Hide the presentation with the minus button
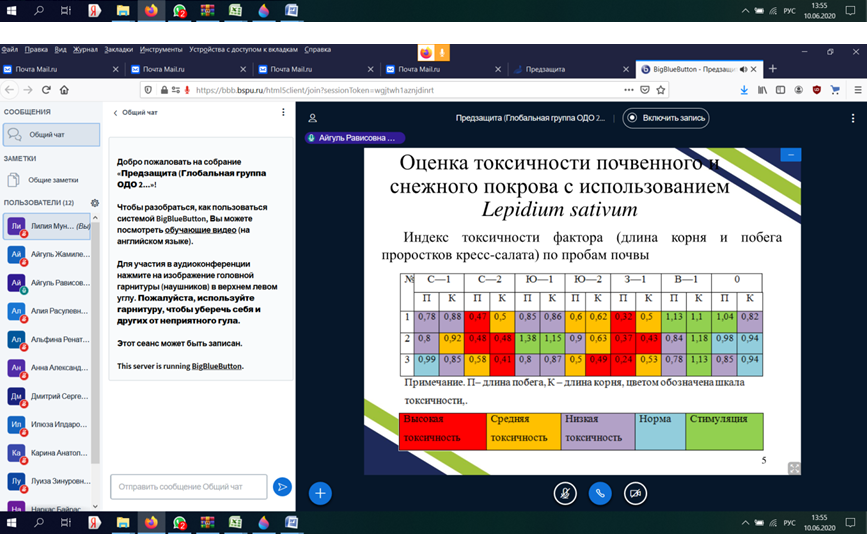Image resolution: width=867 pixels, height=535 pixels. [791, 155]
